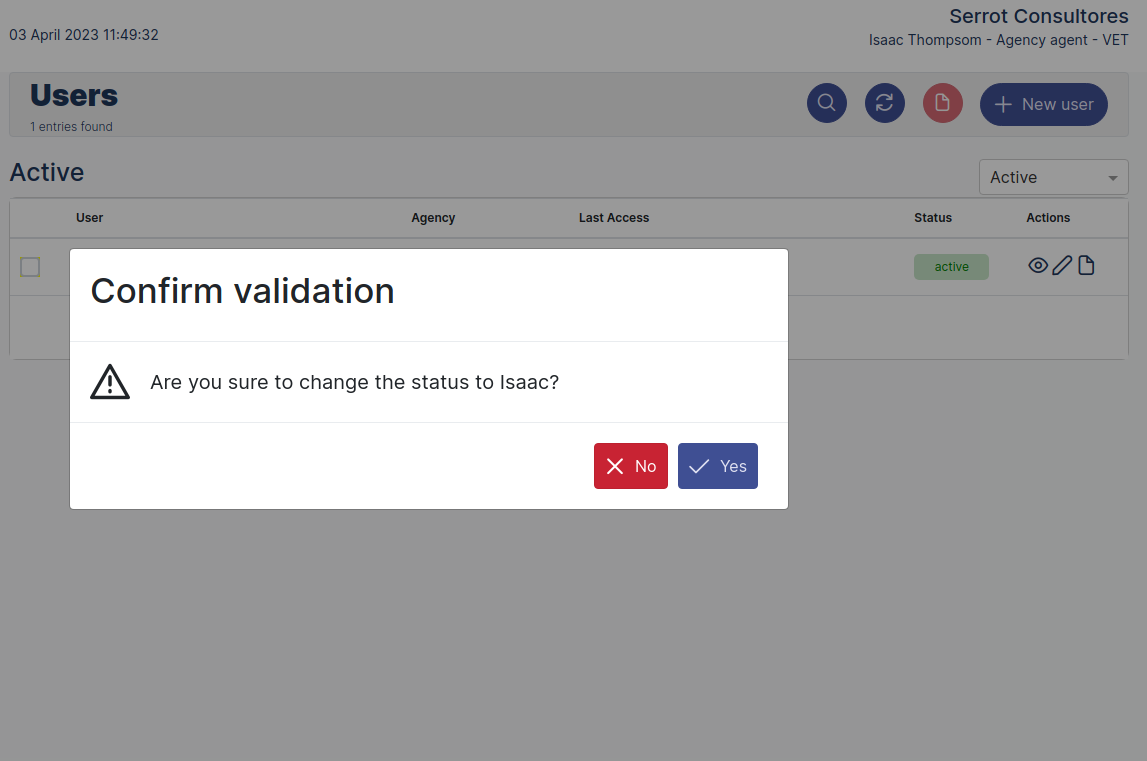
Task: Confirm validation by clicking Yes
Action: (717, 466)
